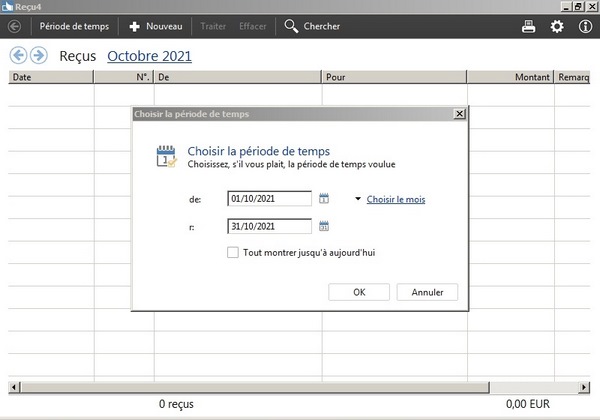Screen dimensions: 600x420
Task: Sort by the Date column header
Action: [x=51, y=77]
